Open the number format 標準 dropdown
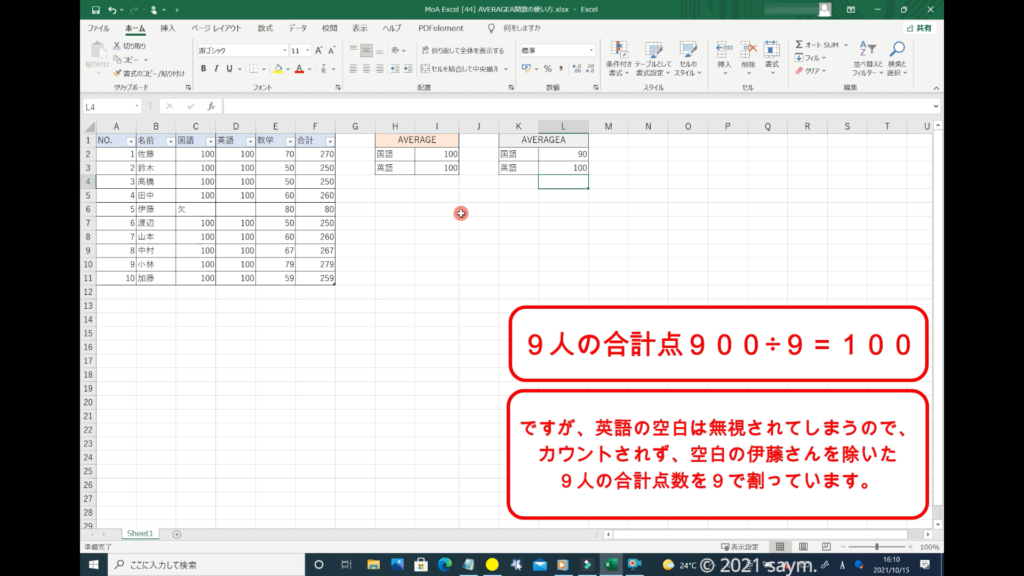 click(590, 50)
